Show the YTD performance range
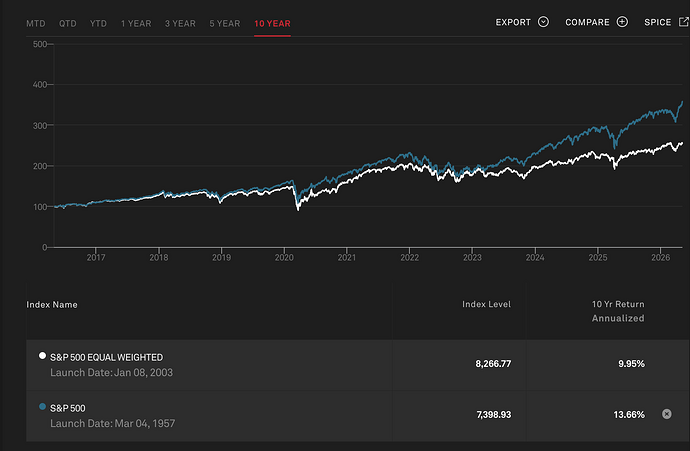690x451 pixels. point(98,23)
